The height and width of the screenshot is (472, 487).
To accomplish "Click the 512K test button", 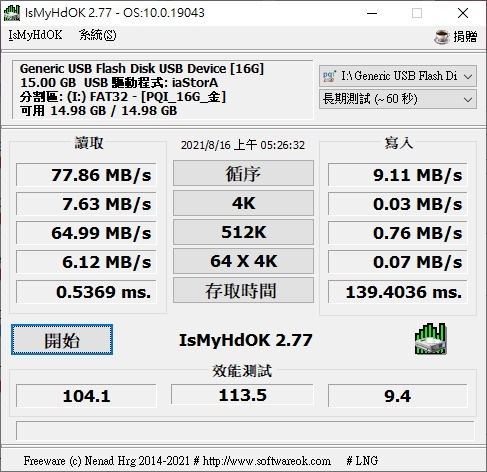I will pyautogui.click(x=243, y=232).
